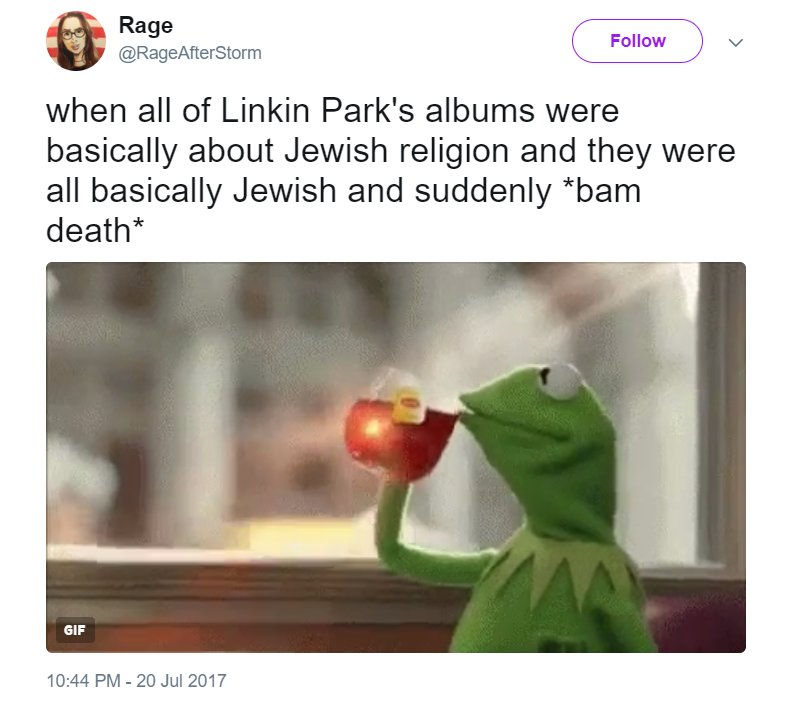Image resolution: width=792 pixels, height=706 pixels.
Task: Click the phrase *bam in tweet
Action: 602,191
